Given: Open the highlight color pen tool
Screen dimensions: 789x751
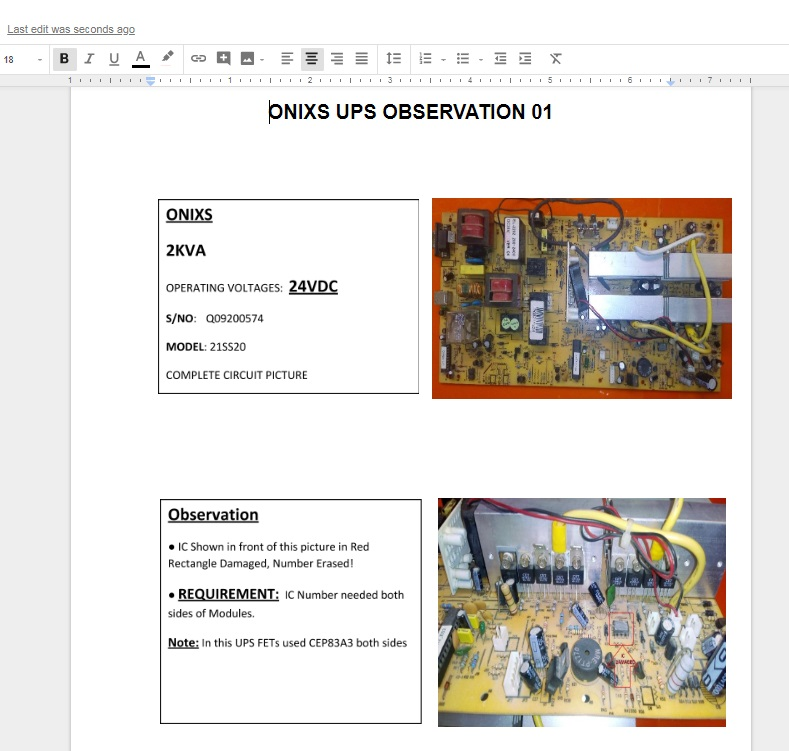Looking at the screenshot, I should 168,57.
